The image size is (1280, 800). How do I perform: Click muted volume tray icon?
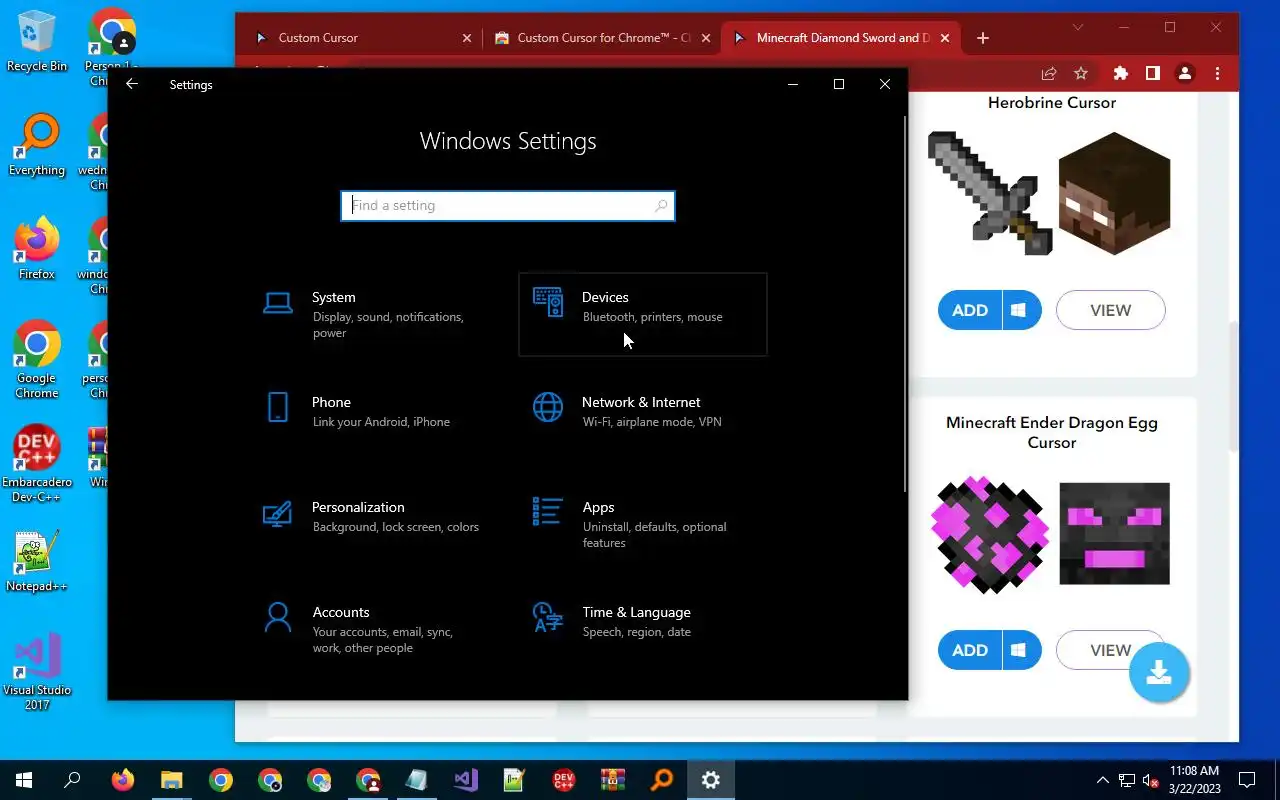click(1151, 780)
